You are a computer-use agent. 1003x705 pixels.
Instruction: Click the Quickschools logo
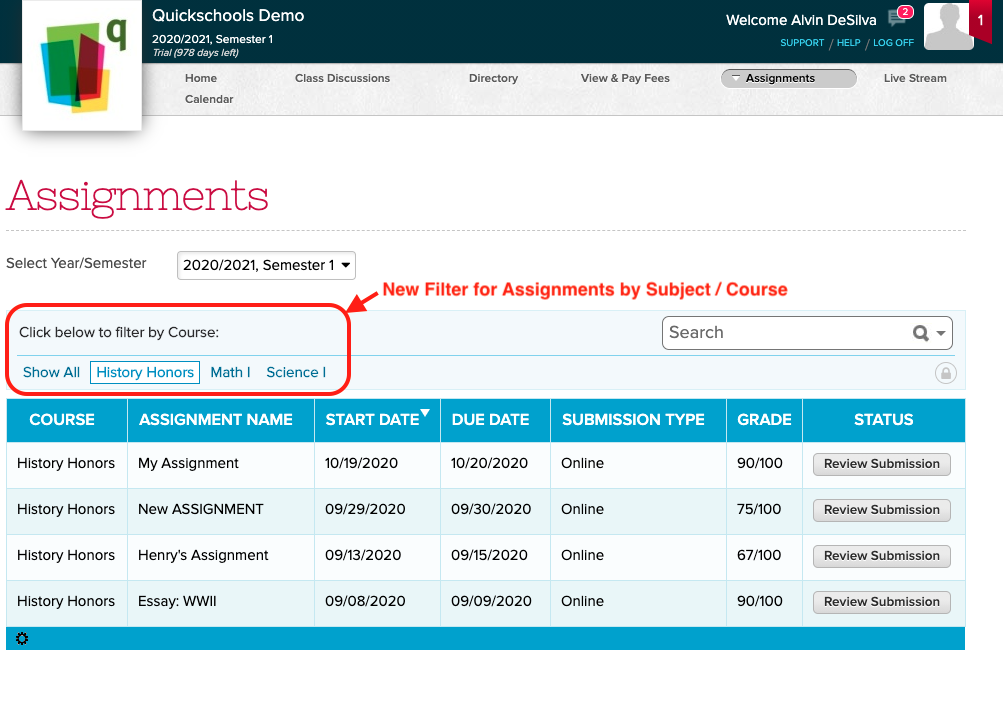click(x=82, y=65)
